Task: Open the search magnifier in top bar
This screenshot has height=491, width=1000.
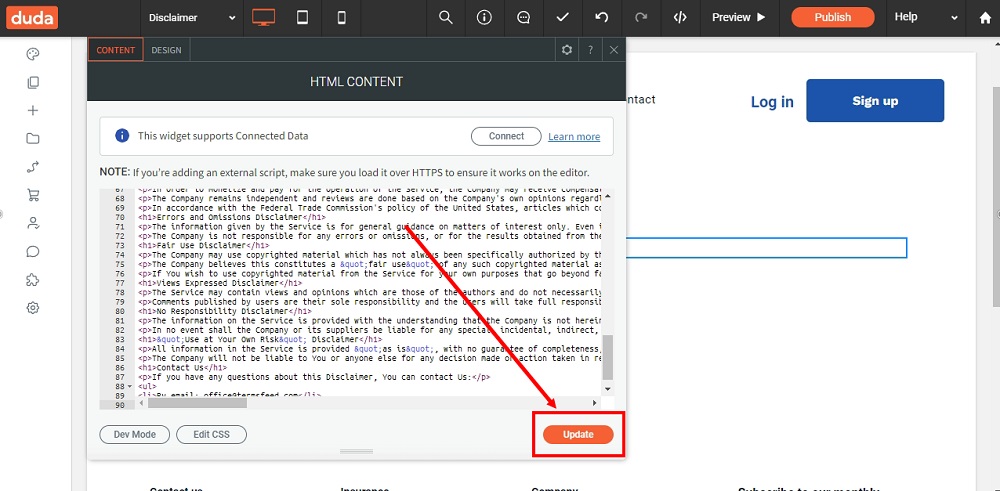Action: tap(446, 18)
